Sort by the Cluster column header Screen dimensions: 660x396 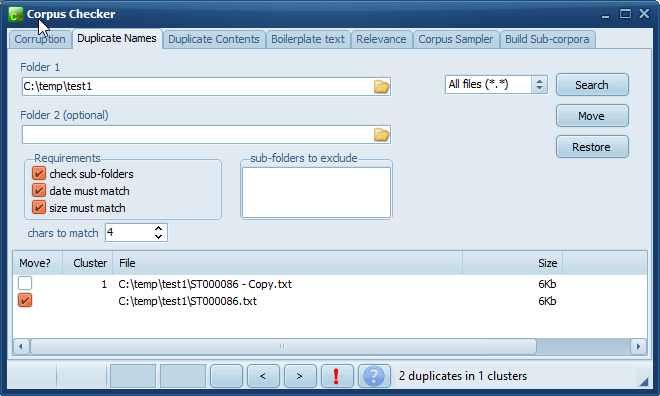point(88,263)
